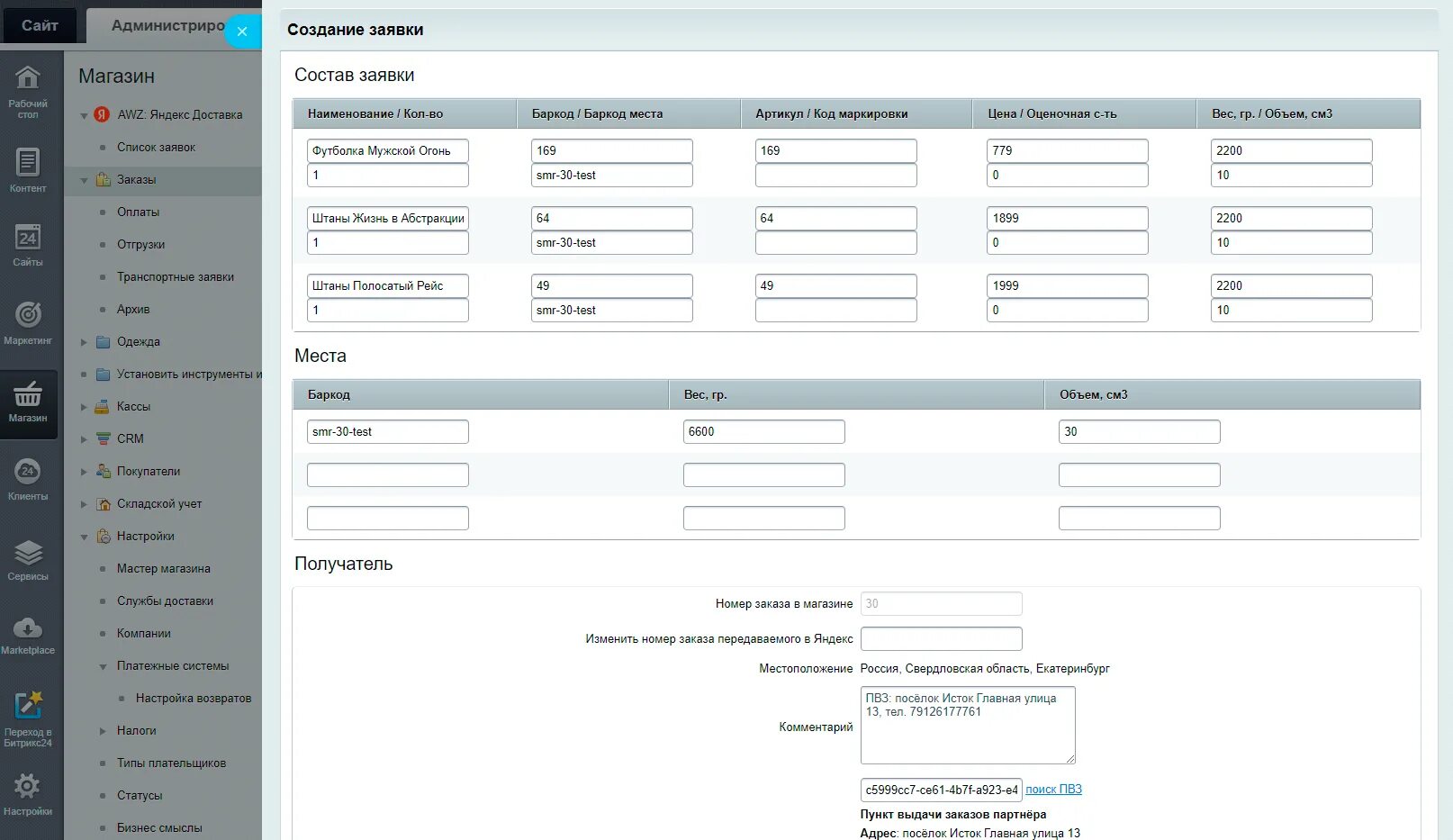1453x840 pixels.
Task: Open the Маркетинг section icon
Action: [28, 314]
